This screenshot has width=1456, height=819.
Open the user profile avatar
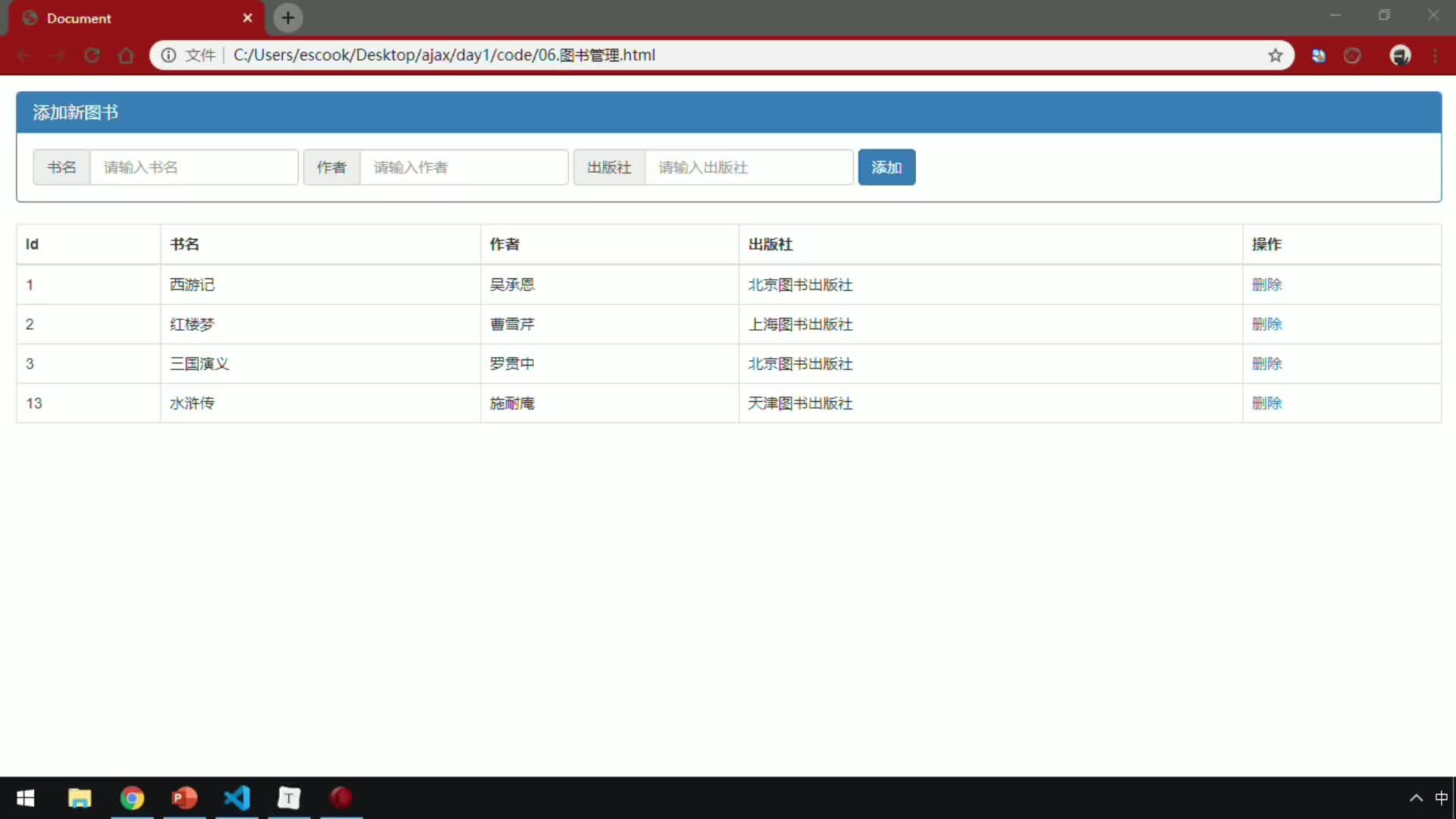[x=1400, y=55]
